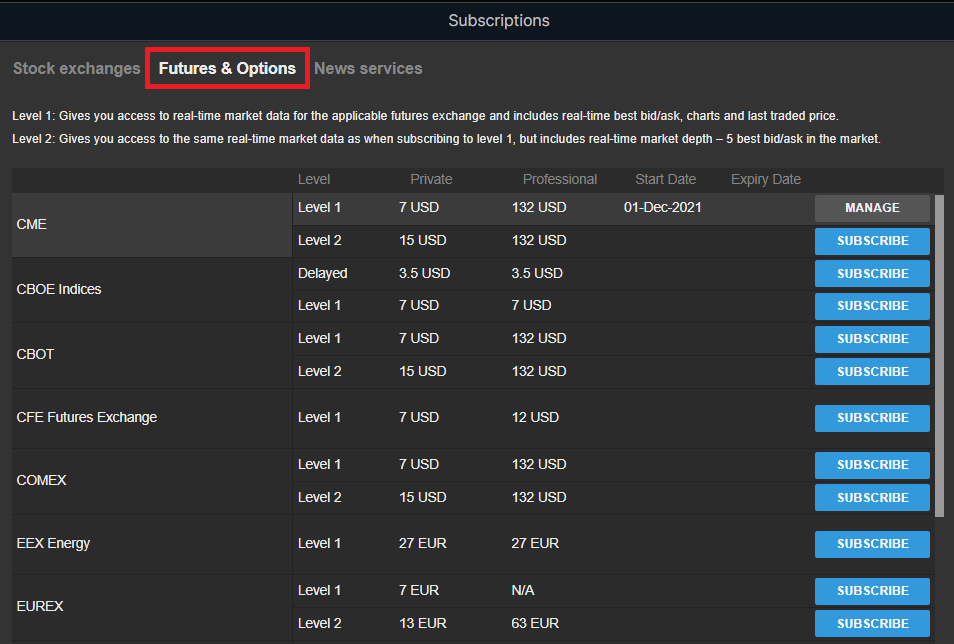
Task: Subscribe to CBOE Indices Level 1
Action: click(x=872, y=306)
